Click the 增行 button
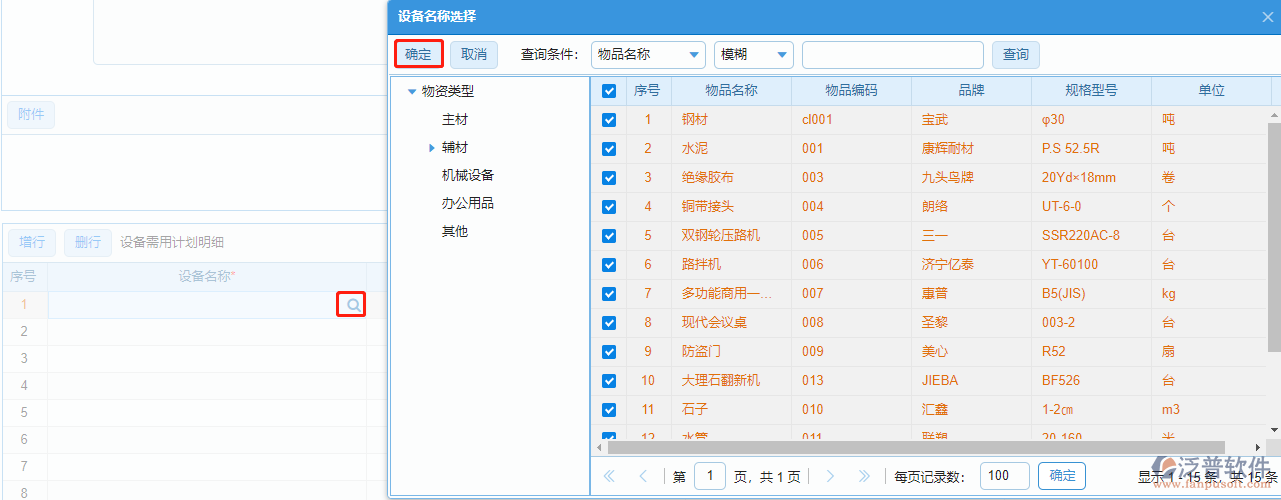The width and height of the screenshot is (1281, 500). point(32,242)
